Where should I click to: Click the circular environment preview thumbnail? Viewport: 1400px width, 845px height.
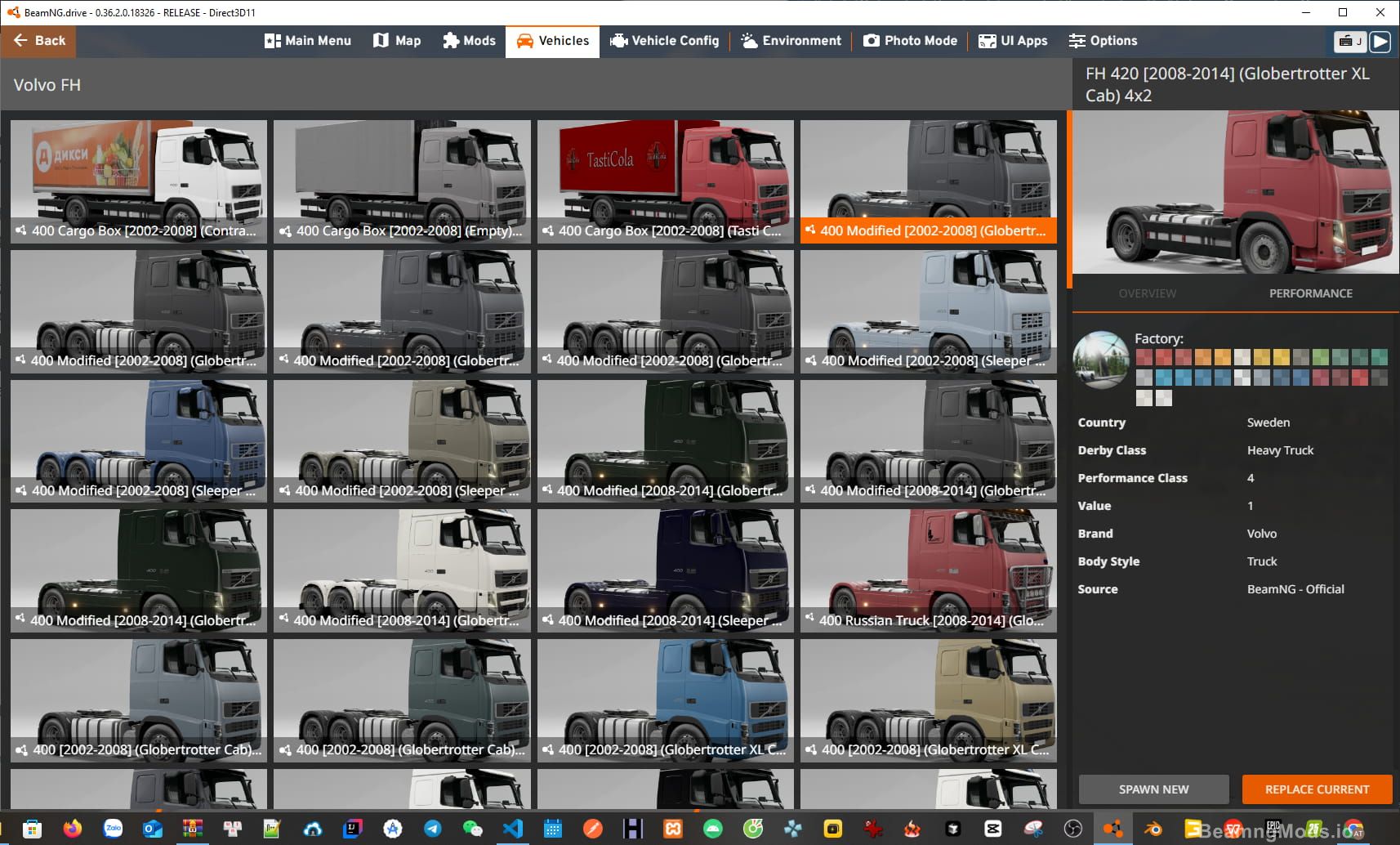(1101, 360)
